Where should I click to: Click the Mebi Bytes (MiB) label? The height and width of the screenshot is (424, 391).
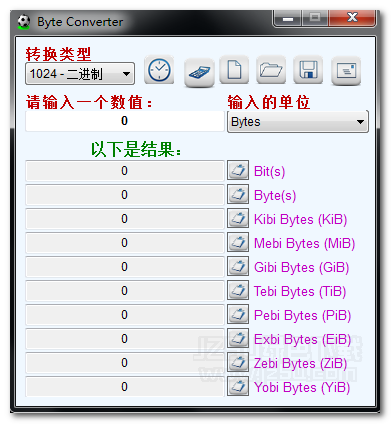coord(304,244)
